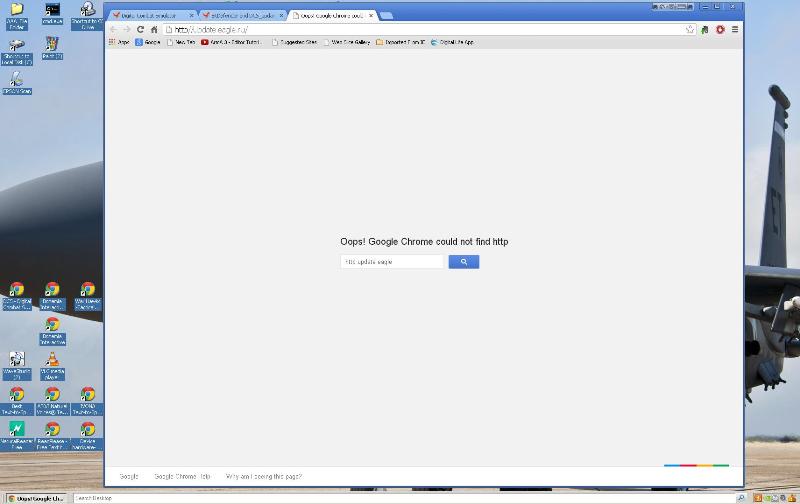
Task: Click Why am I seeing this page link
Action: pyautogui.click(x=264, y=476)
